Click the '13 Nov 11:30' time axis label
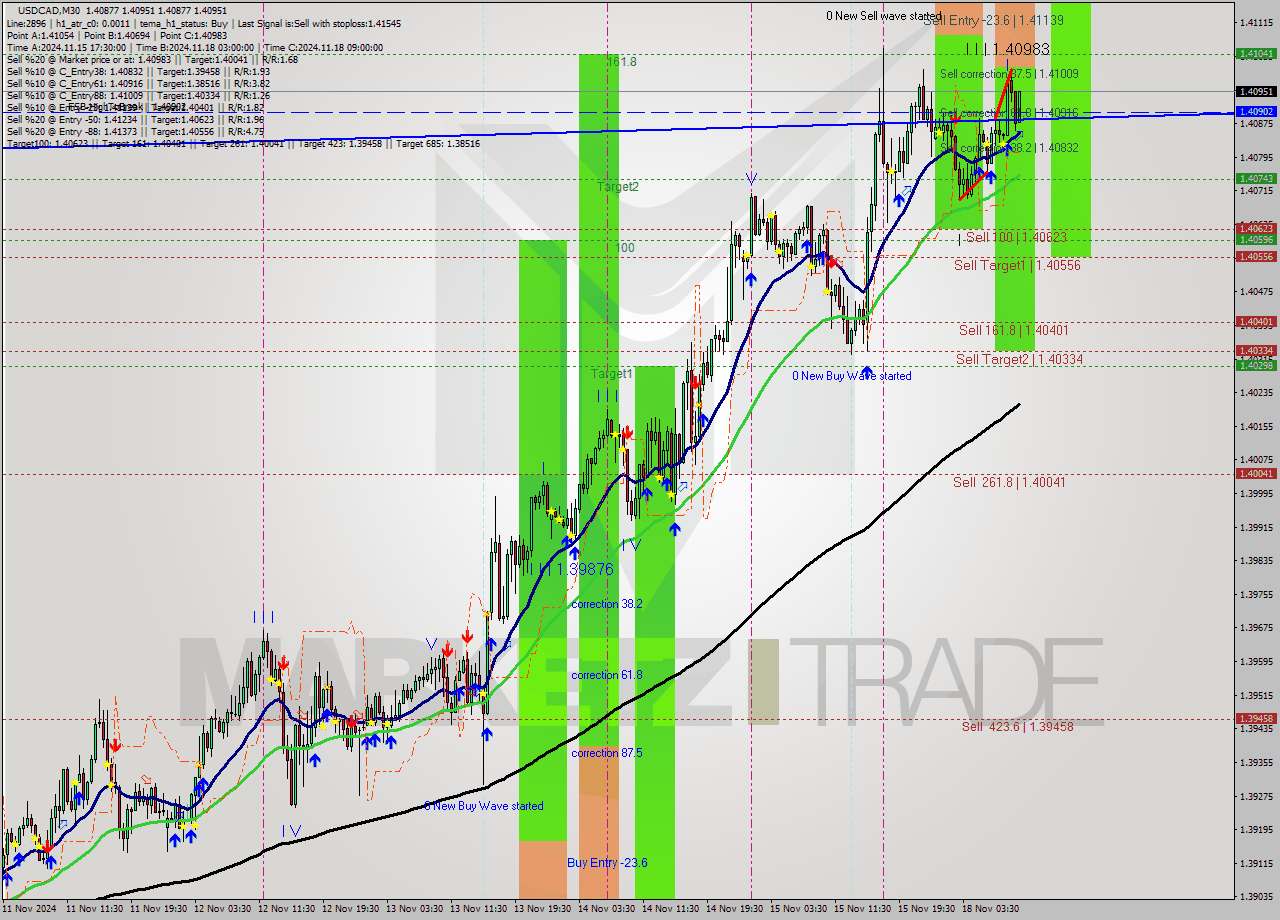1280x920 pixels. point(478,909)
